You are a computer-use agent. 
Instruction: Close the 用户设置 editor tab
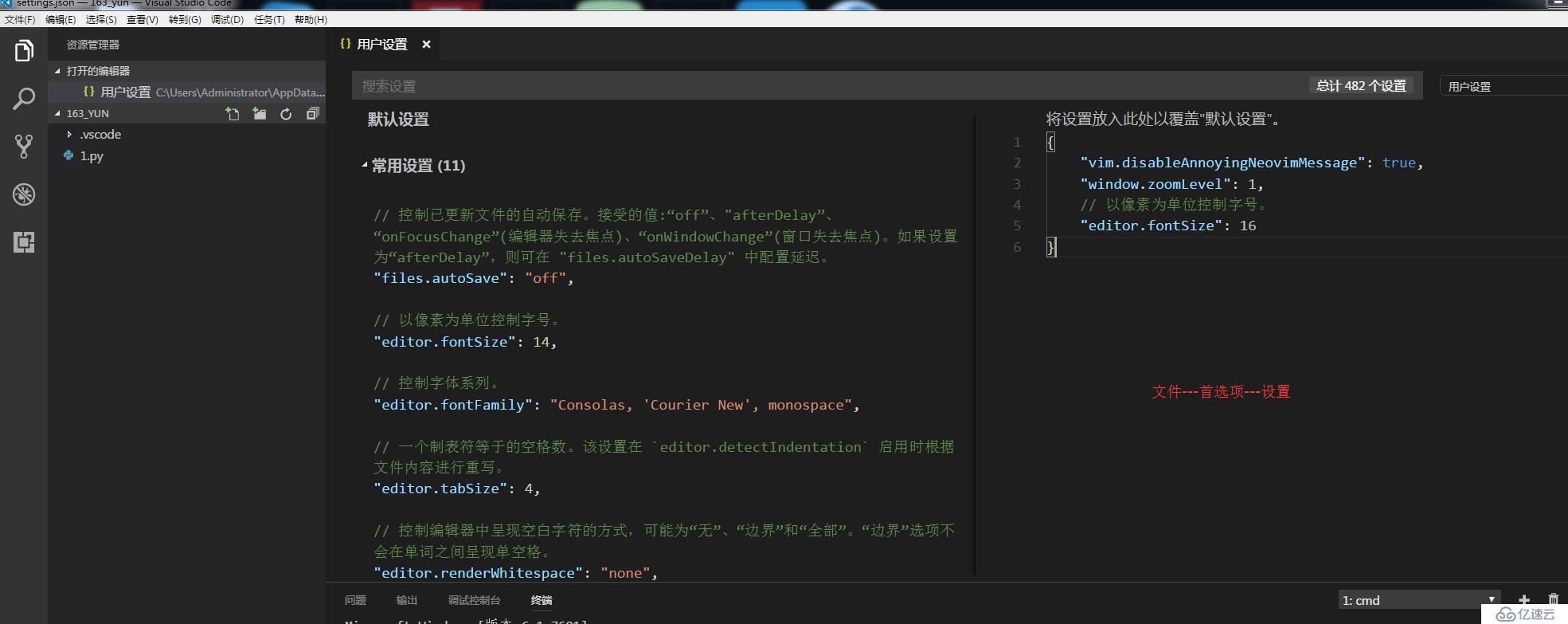[x=426, y=44]
